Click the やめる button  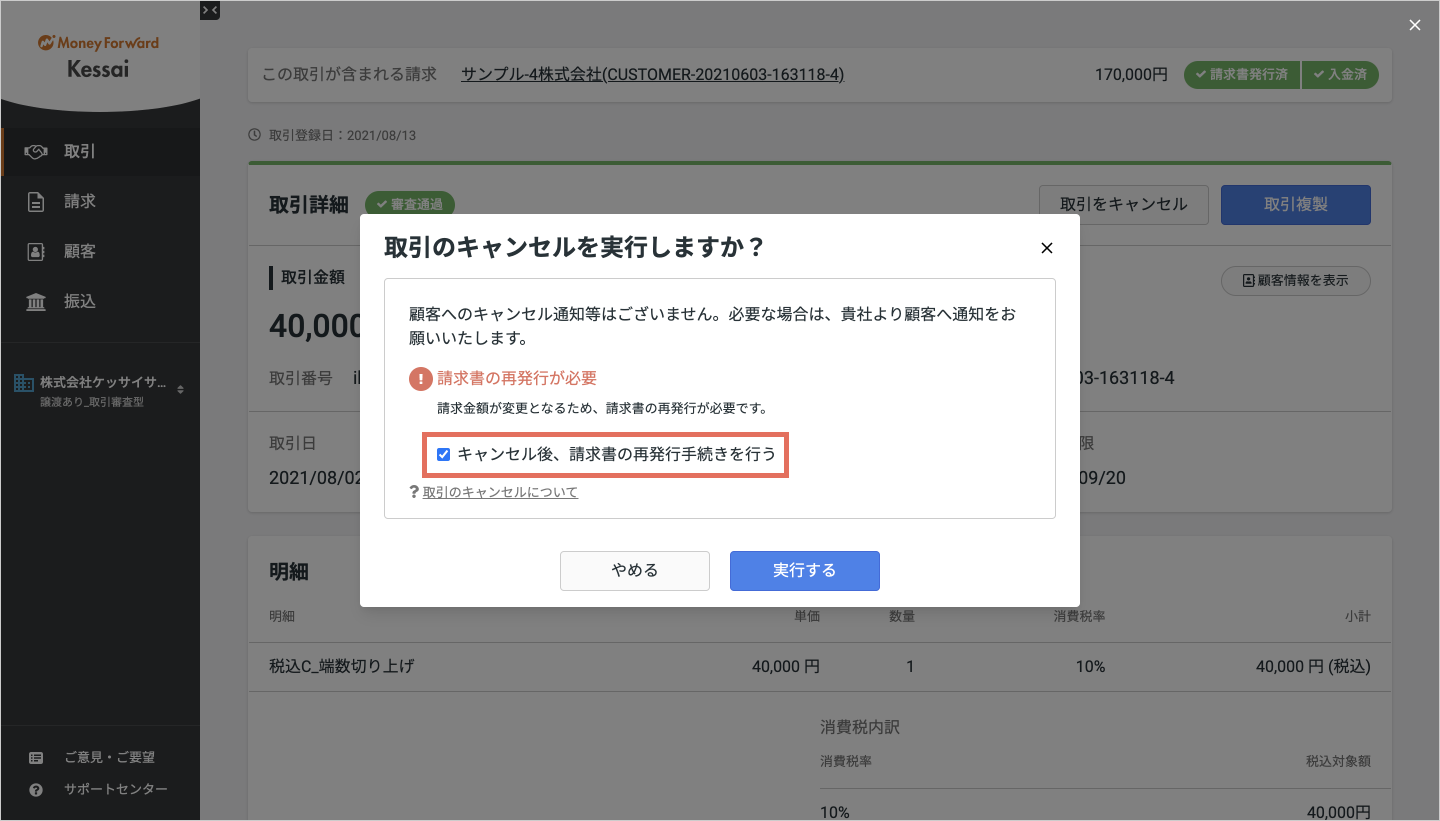coord(634,570)
